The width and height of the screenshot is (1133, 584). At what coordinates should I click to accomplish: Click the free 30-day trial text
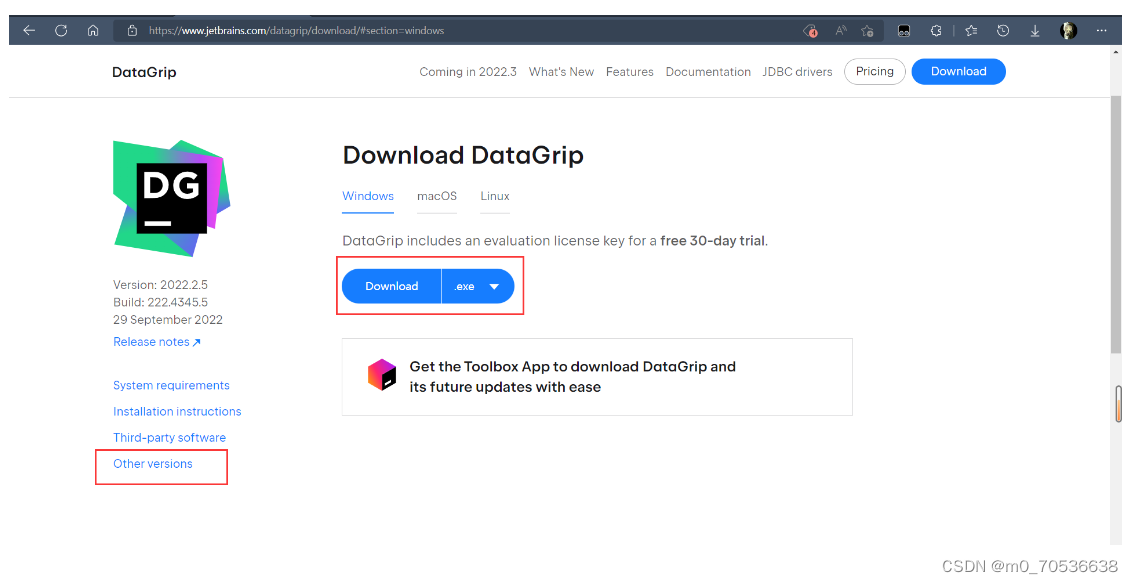(712, 241)
